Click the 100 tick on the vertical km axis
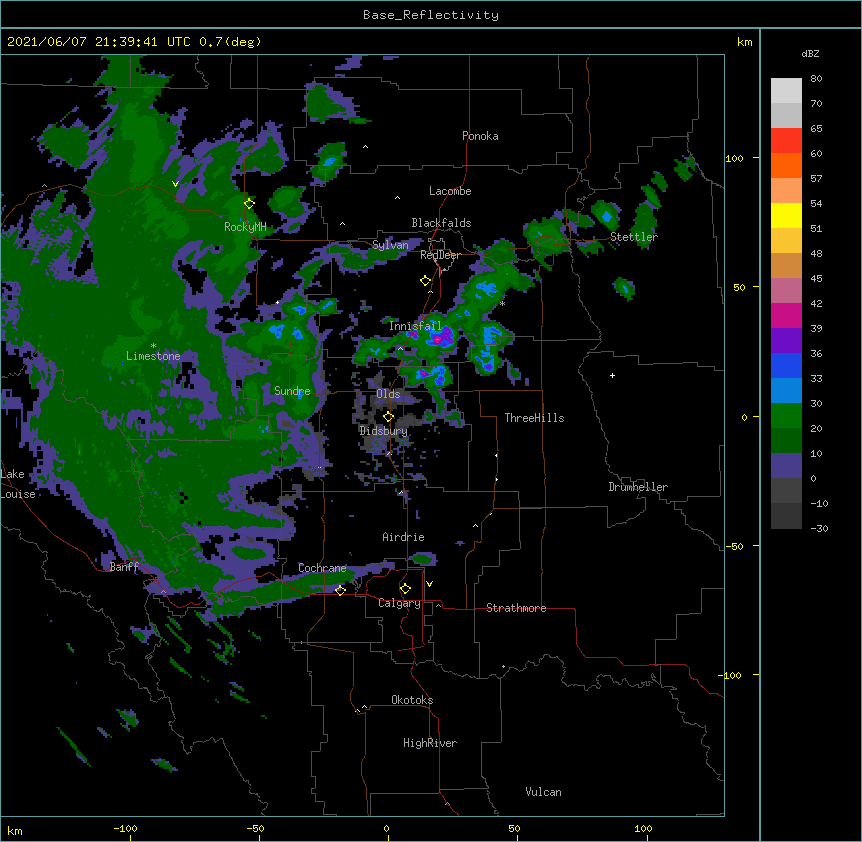The height and width of the screenshot is (842, 862). [734, 158]
